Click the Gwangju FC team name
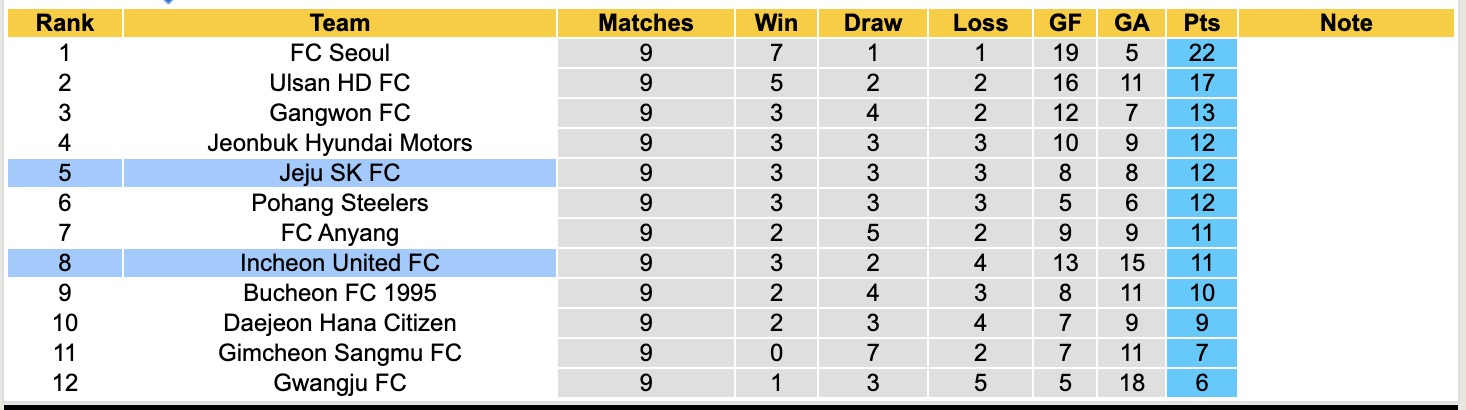Image resolution: width=1466 pixels, height=410 pixels. click(340, 383)
